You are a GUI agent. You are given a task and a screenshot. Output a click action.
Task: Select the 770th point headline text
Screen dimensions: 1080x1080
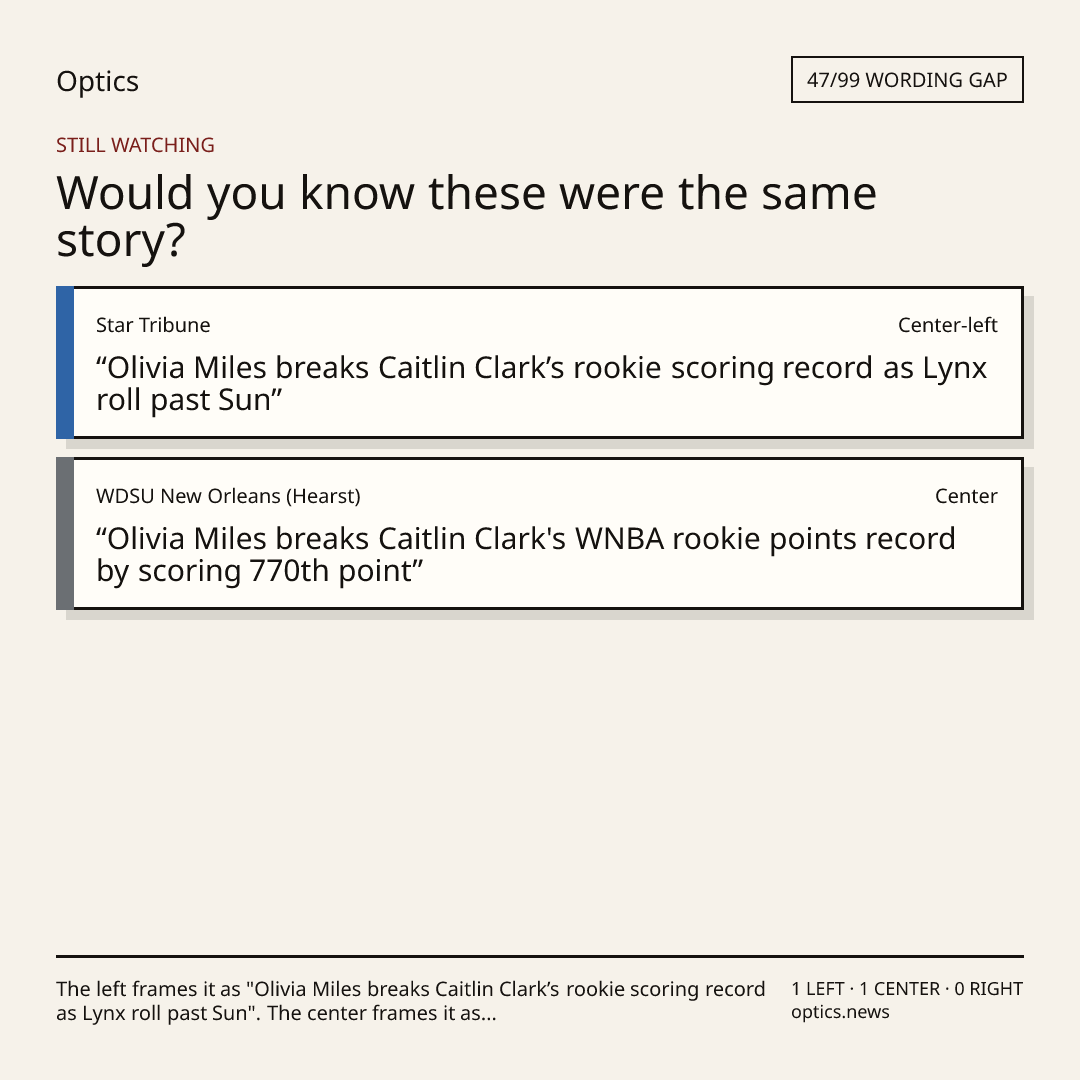pyautogui.click(x=526, y=554)
